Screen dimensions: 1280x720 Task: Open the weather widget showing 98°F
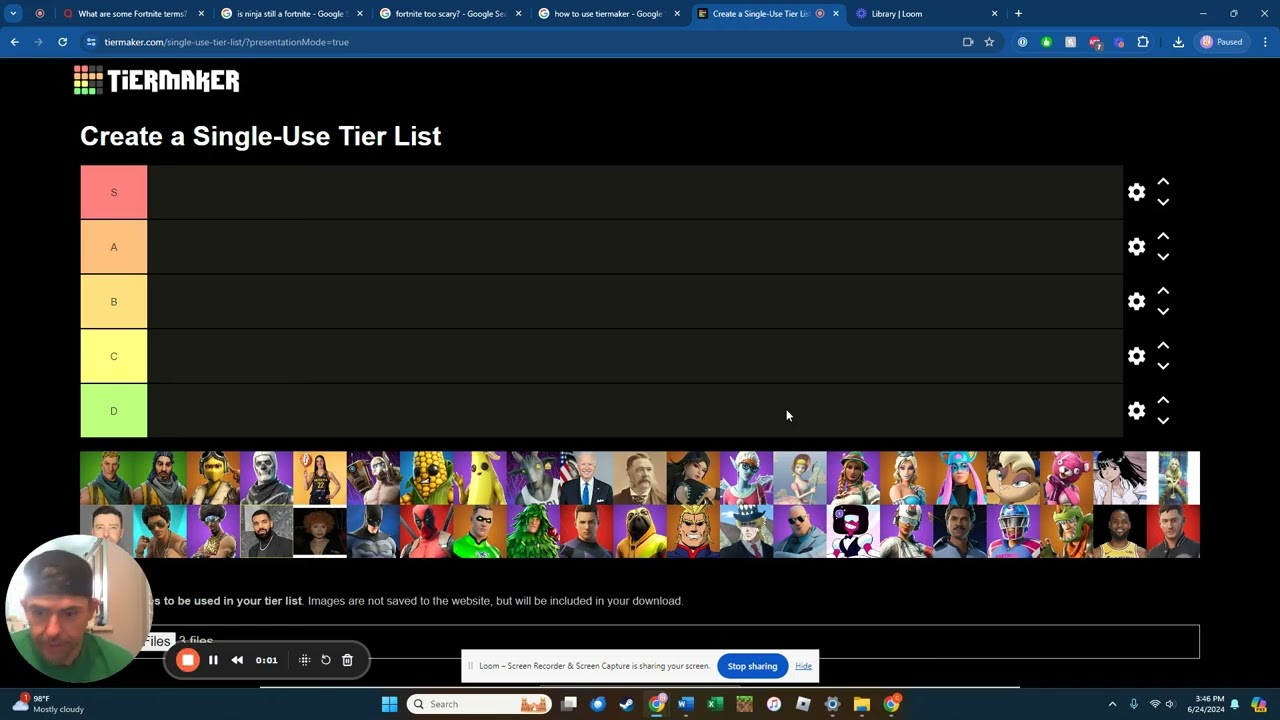click(x=50, y=704)
